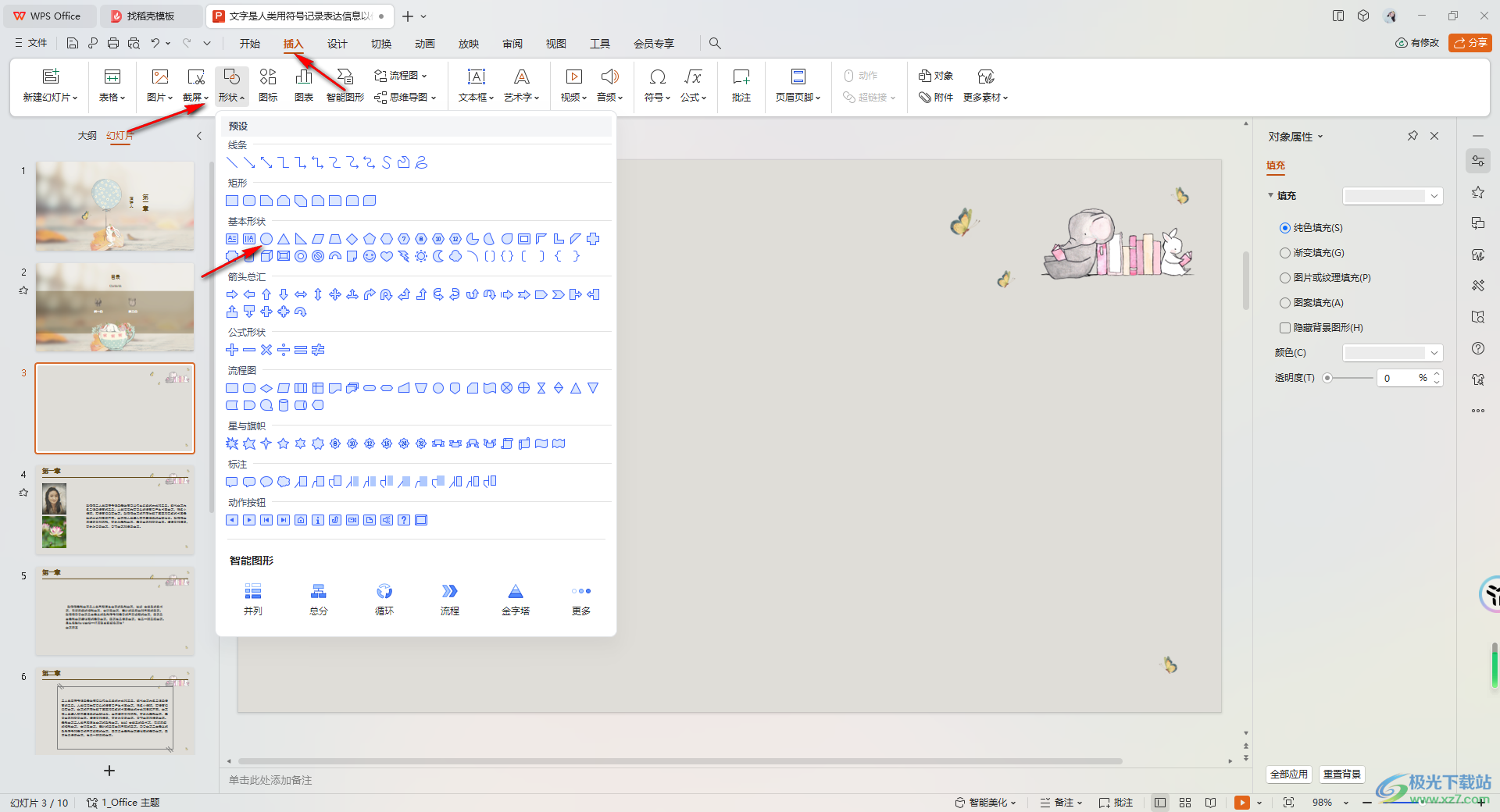Select 渐变填充(G) radio button

1285,253
